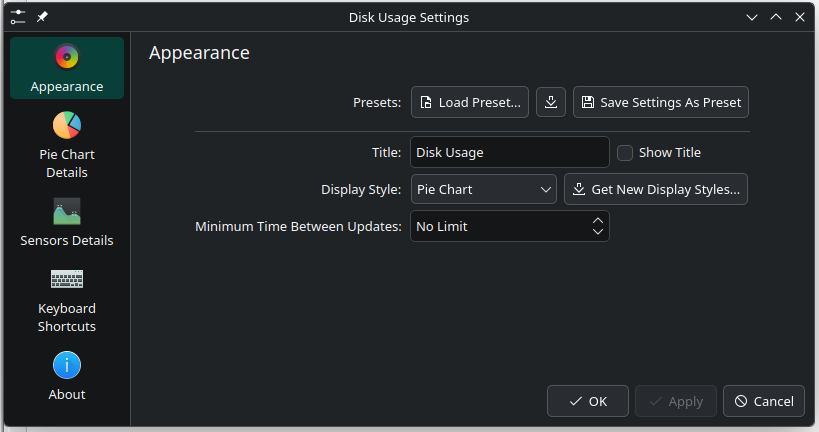Open the Appearance settings page
The height and width of the screenshot is (432, 819).
pyautogui.click(x=67, y=68)
